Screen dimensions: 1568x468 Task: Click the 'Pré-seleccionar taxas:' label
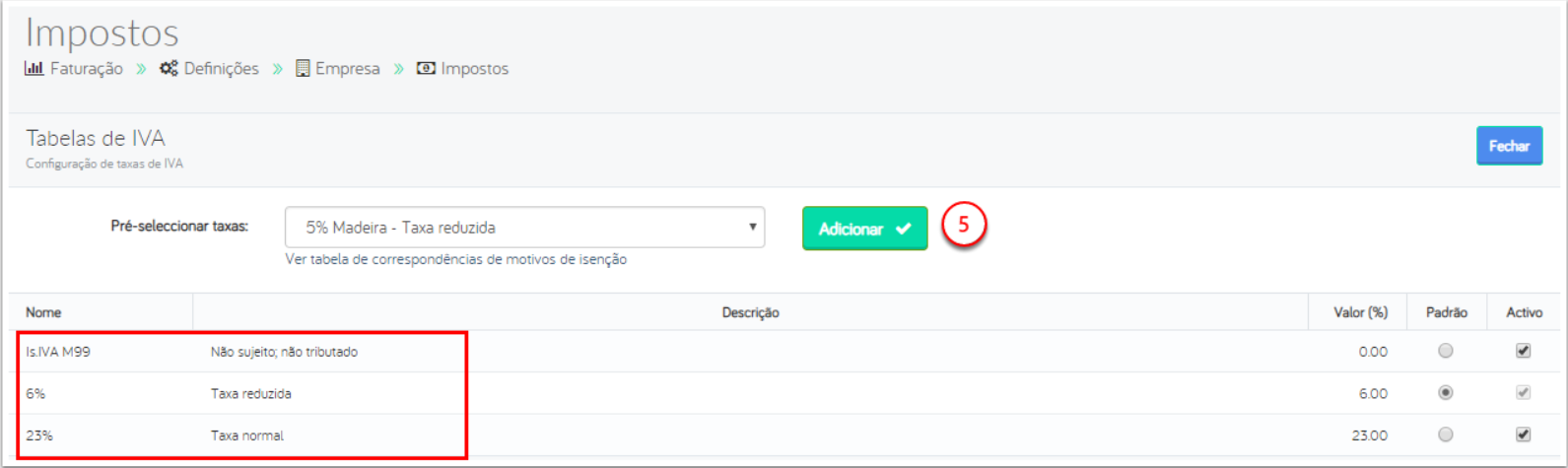tap(179, 227)
